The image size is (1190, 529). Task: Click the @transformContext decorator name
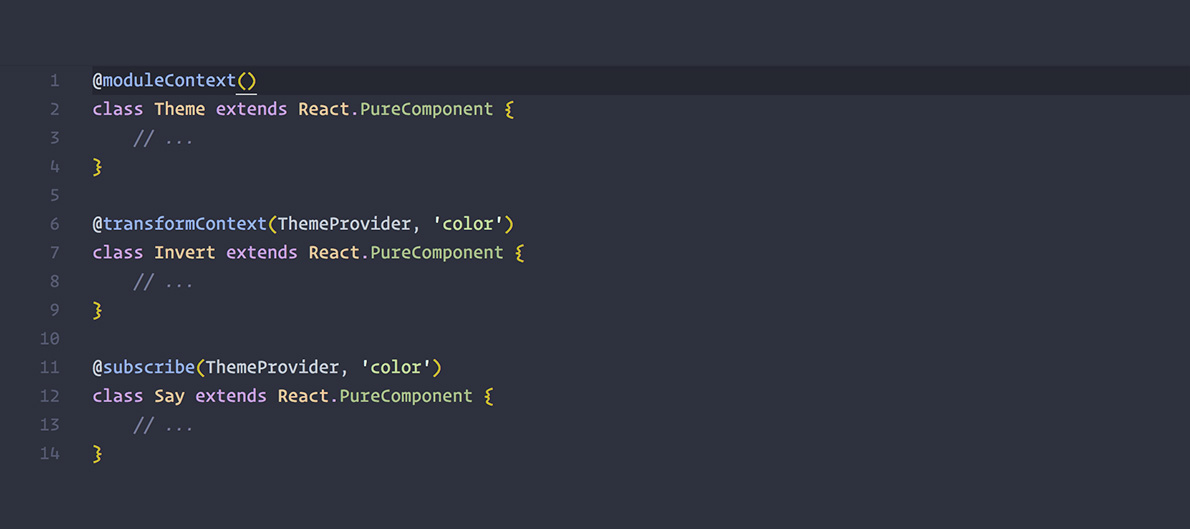184,224
